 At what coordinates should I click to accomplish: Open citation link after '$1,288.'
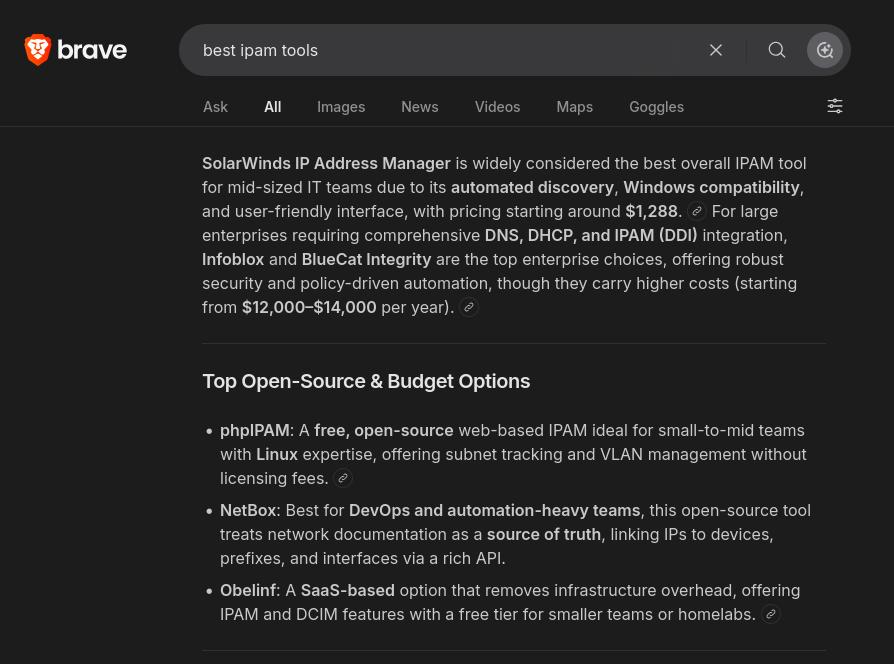tap(697, 211)
